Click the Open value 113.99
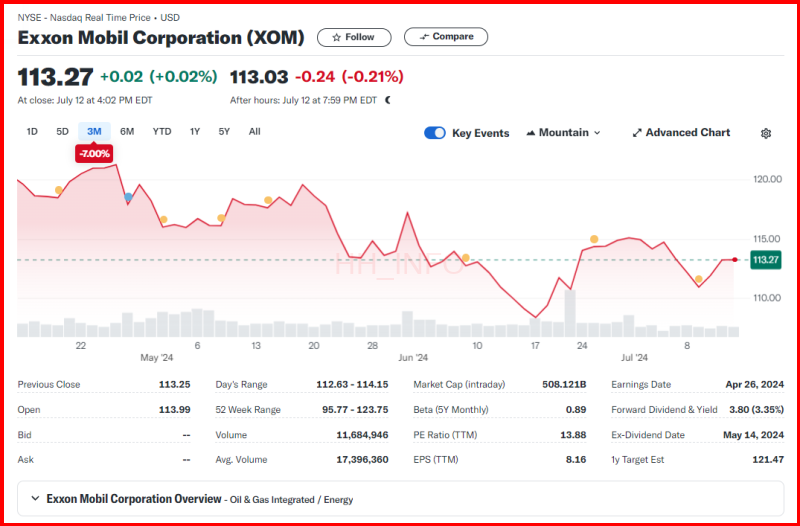800x526 pixels. point(174,410)
